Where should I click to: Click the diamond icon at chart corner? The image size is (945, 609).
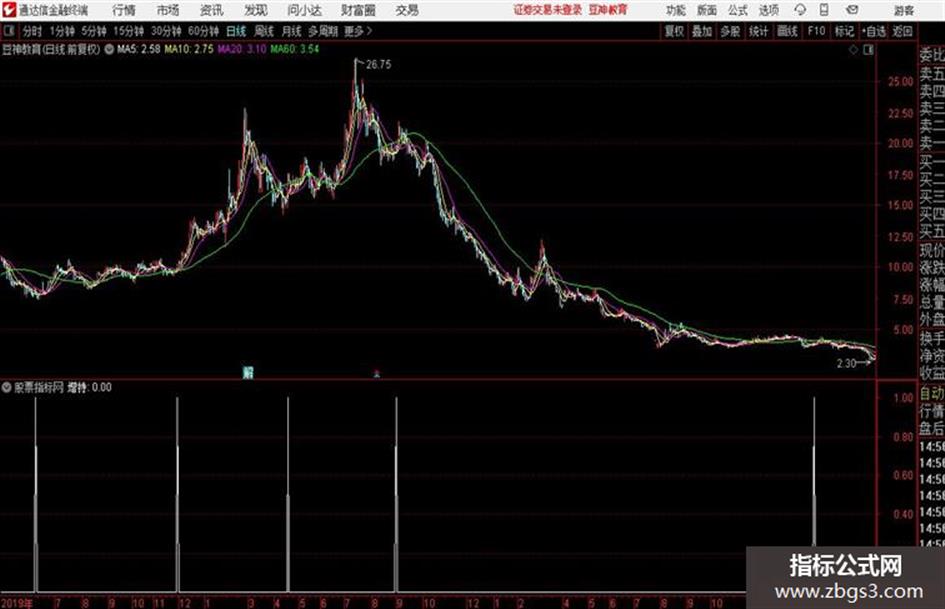pyautogui.click(x=853, y=50)
